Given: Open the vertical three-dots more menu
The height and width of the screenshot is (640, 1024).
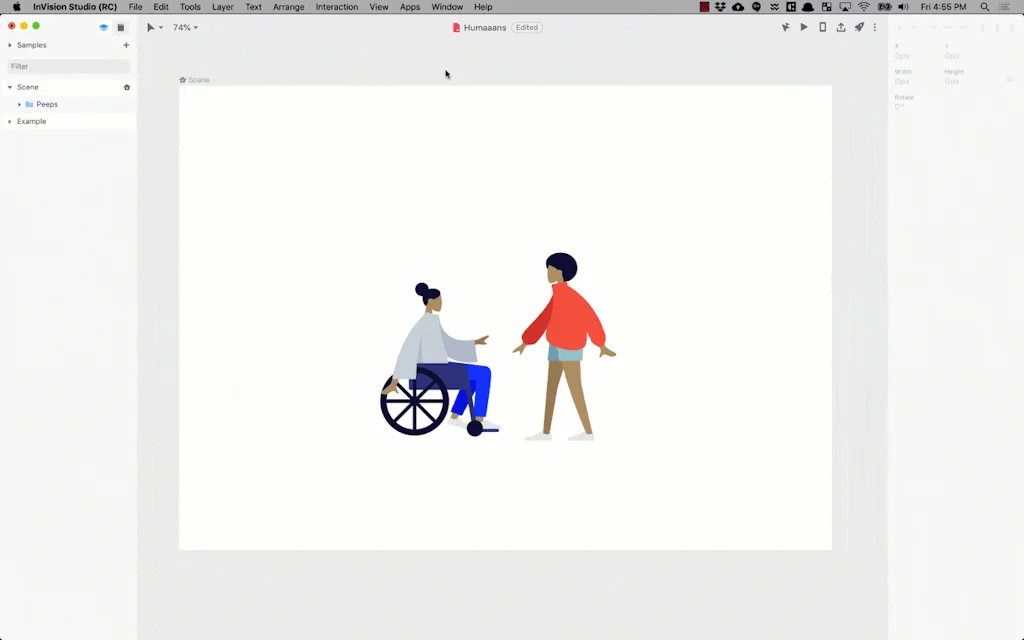Looking at the screenshot, I should coord(875,27).
